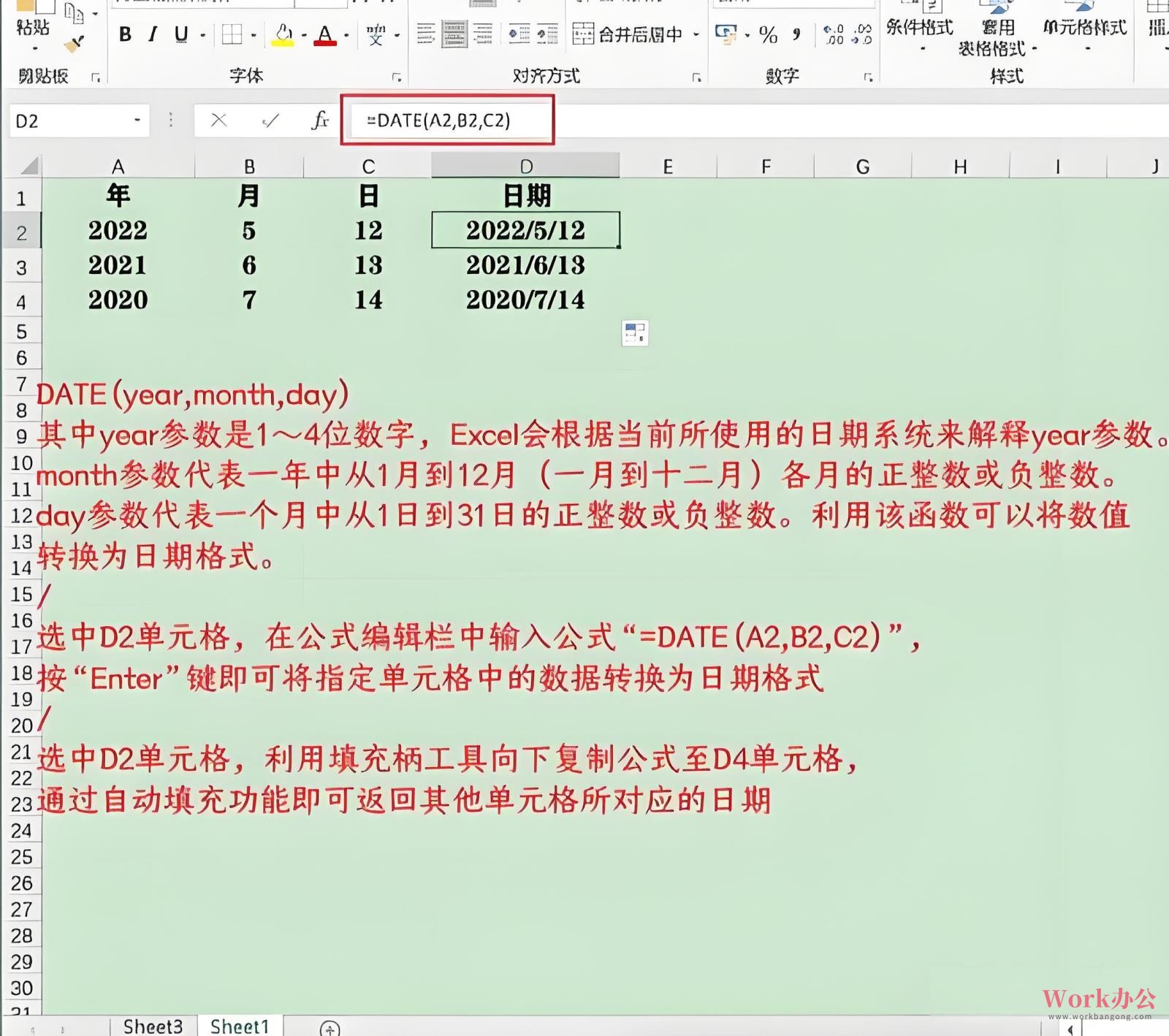This screenshot has height=1036, width=1169.
Task: Click decrease indent icon
Action: tap(519, 34)
